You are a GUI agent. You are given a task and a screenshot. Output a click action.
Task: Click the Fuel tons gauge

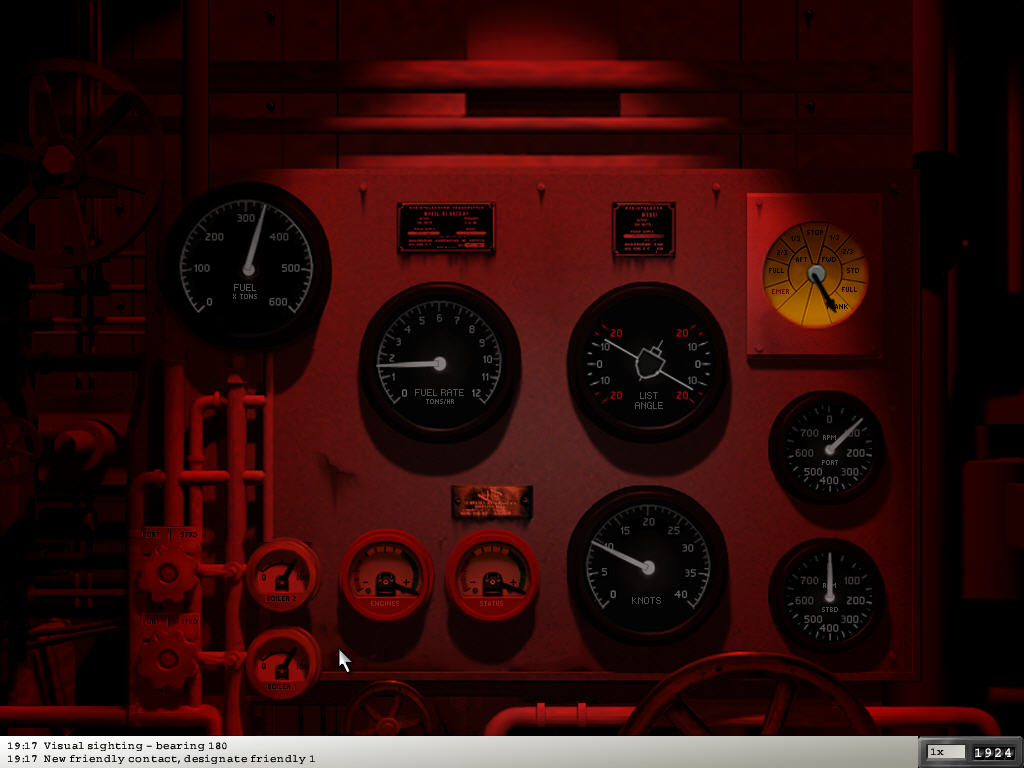247,268
